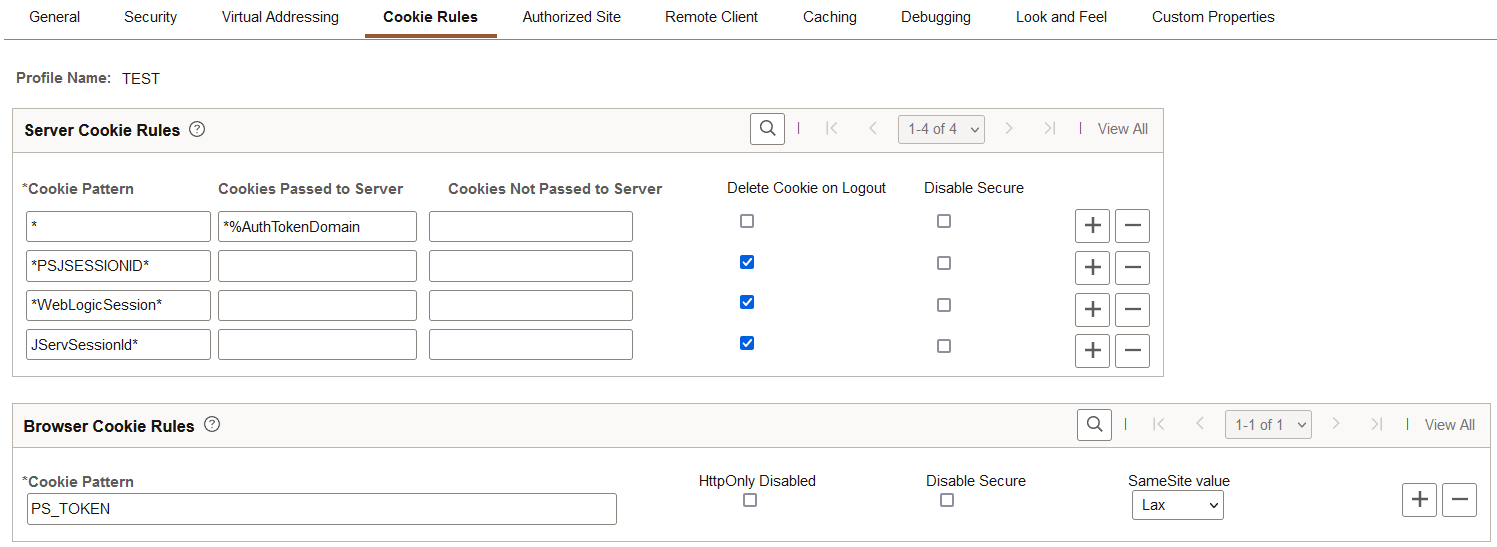Add row after the * cookie pattern
This screenshot has width=1497, height=547.
coord(1092,226)
